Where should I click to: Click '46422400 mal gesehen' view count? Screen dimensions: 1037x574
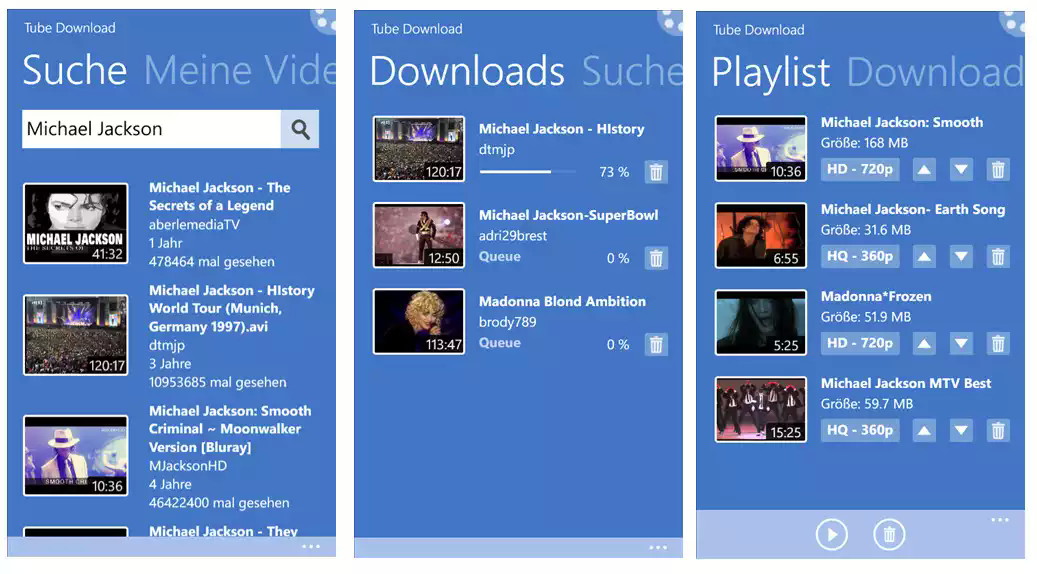219,503
